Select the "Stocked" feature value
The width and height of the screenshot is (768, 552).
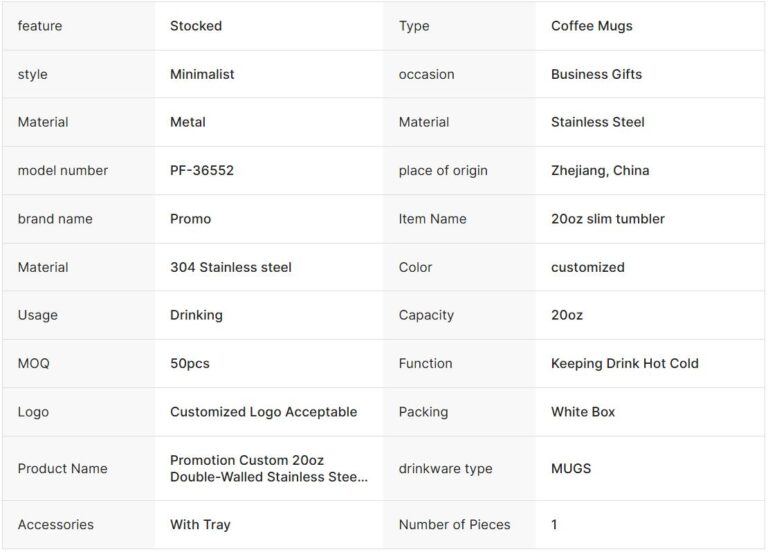(196, 26)
